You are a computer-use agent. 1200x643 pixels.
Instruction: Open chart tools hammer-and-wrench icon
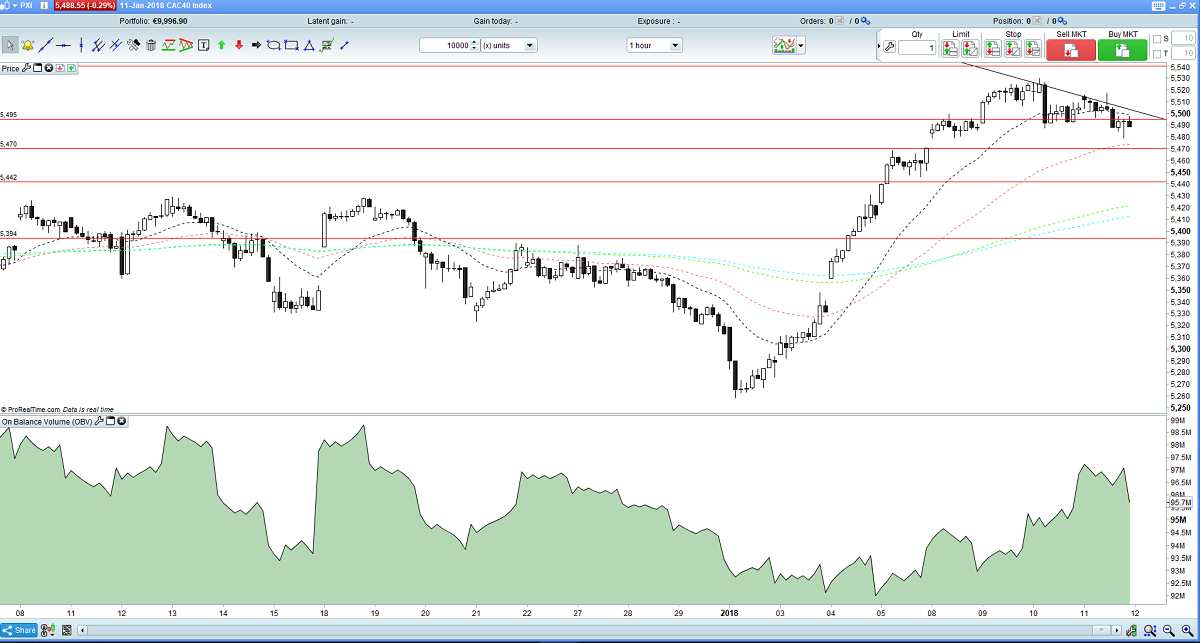133,45
